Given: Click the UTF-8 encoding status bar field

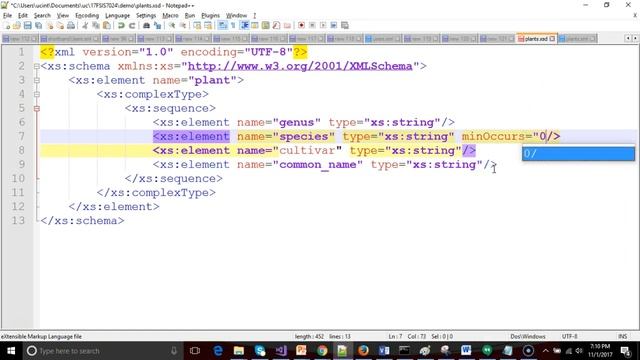Looking at the screenshot, I should pyautogui.click(x=569, y=336).
